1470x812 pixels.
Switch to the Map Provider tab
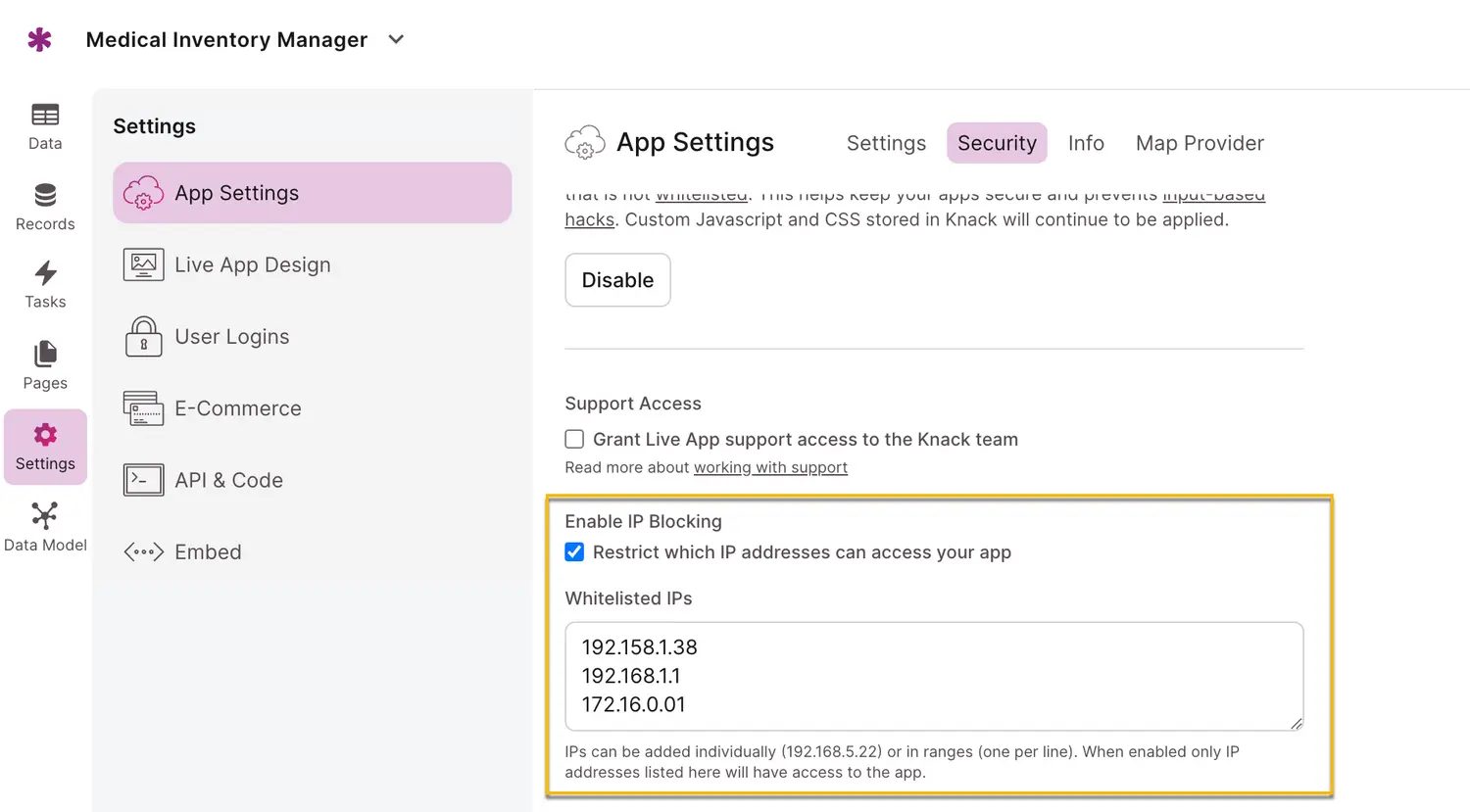click(x=1199, y=143)
